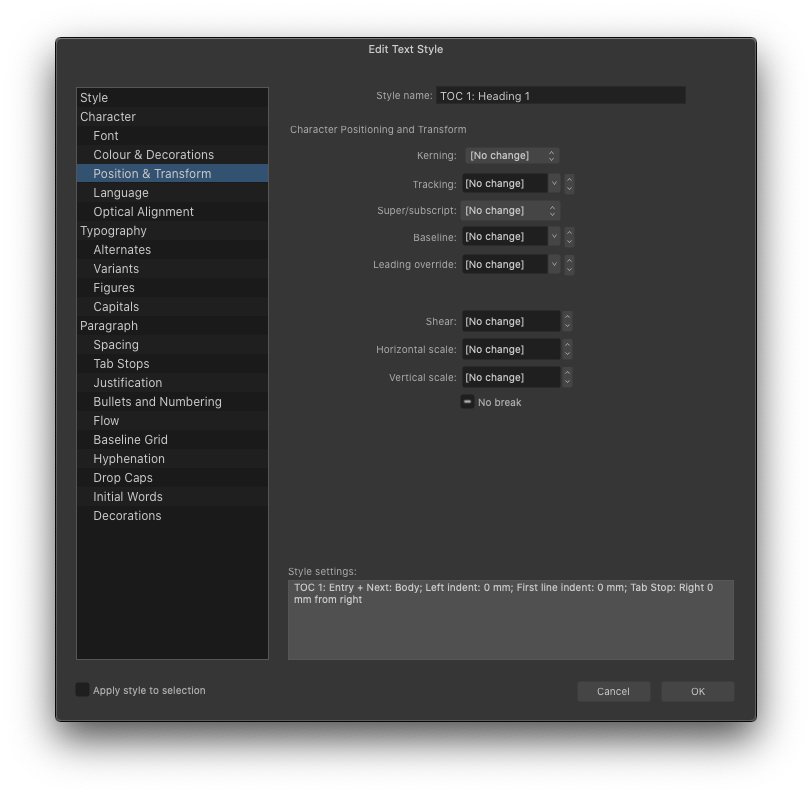Confirm changes with the OK button
The height and width of the screenshot is (795, 812).
tap(697, 691)
